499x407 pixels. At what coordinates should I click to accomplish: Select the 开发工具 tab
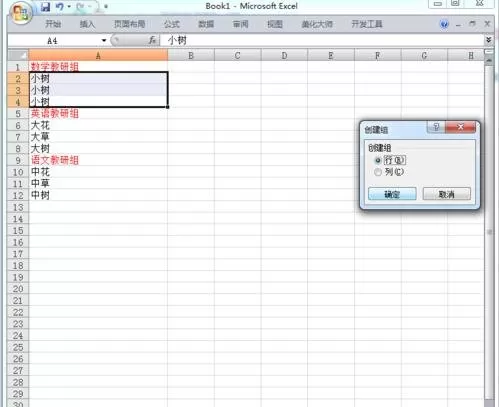[367, 24]
